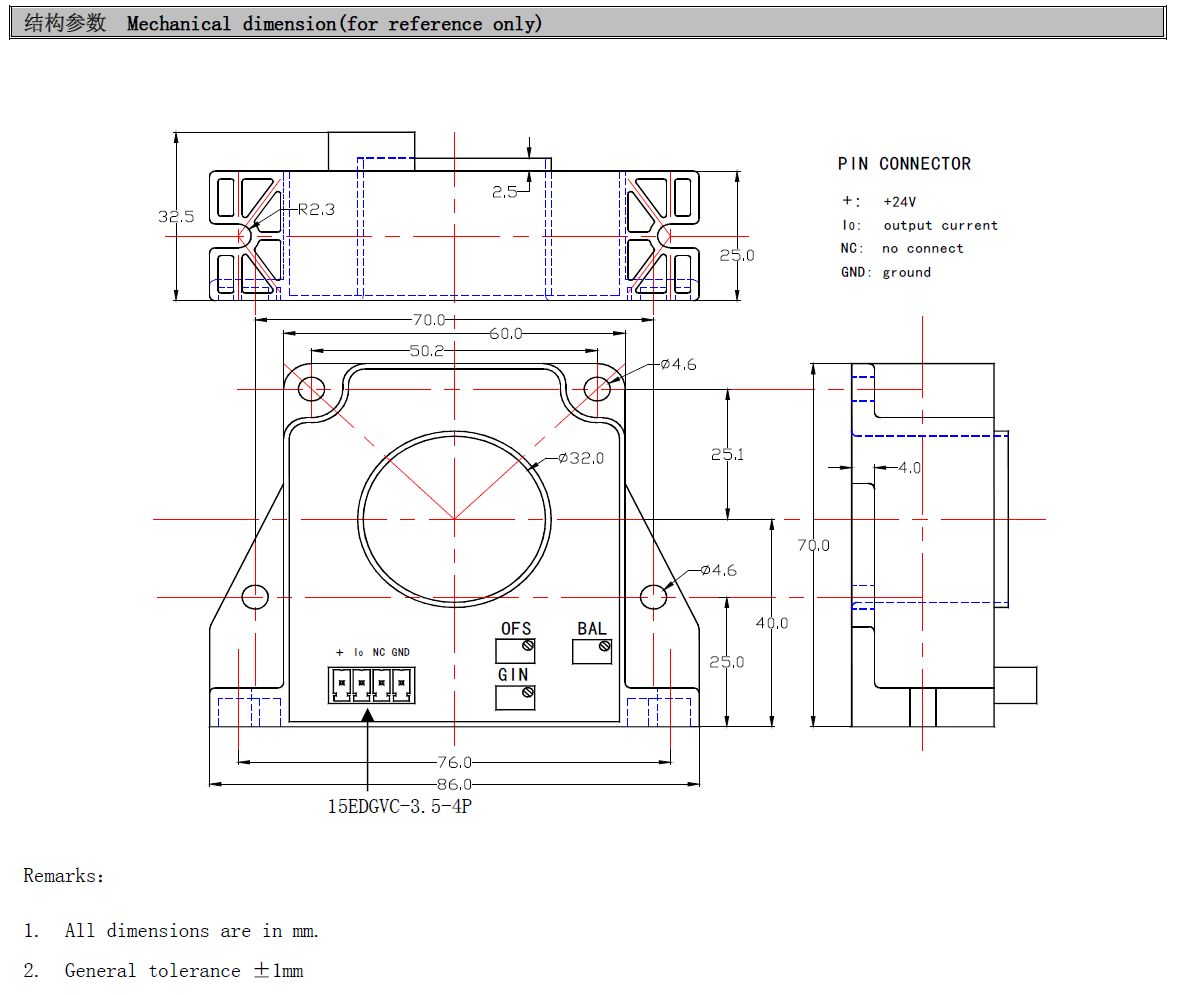Click the GIN trimmer adjustment screw
1179x995 pixels.
[527, 692]
